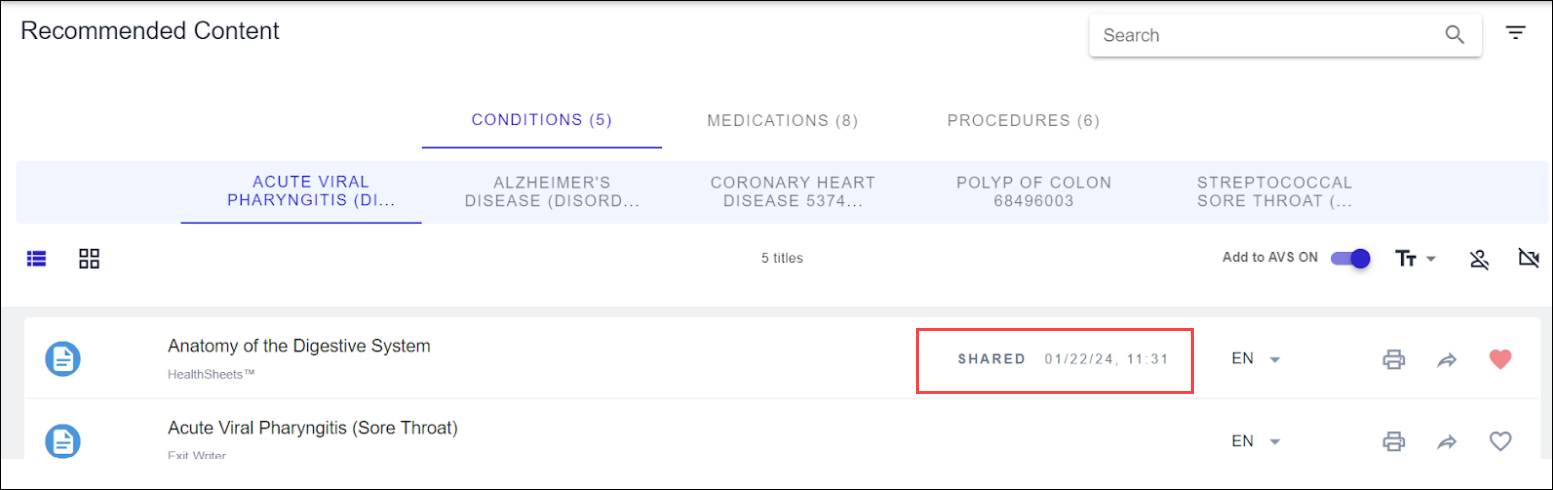Click into the Search field
The width and height of the screenshot is (1553, 490).
pyautogui.click(x=1260, y=35)
